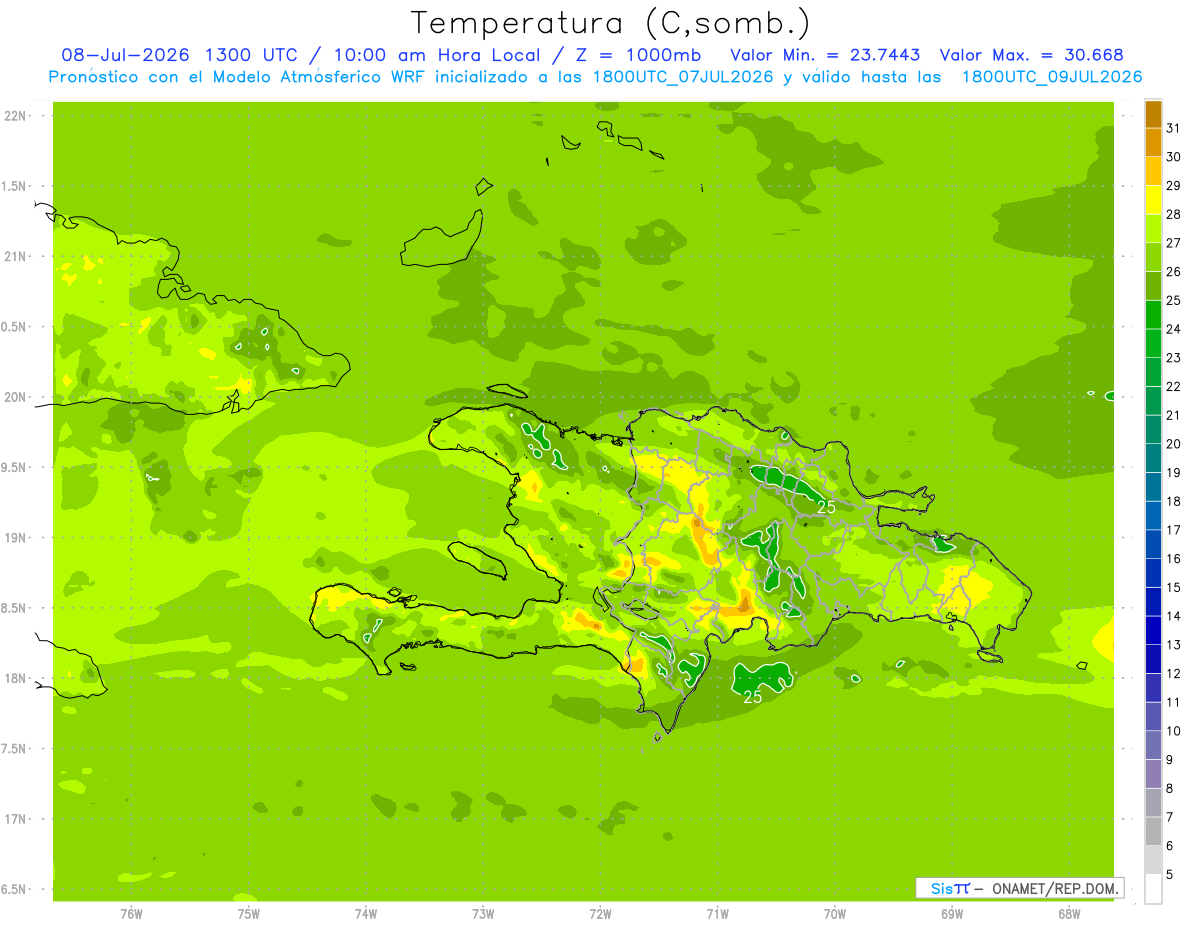Click the legend value '20'
1200x927 pixels.
1174,444
